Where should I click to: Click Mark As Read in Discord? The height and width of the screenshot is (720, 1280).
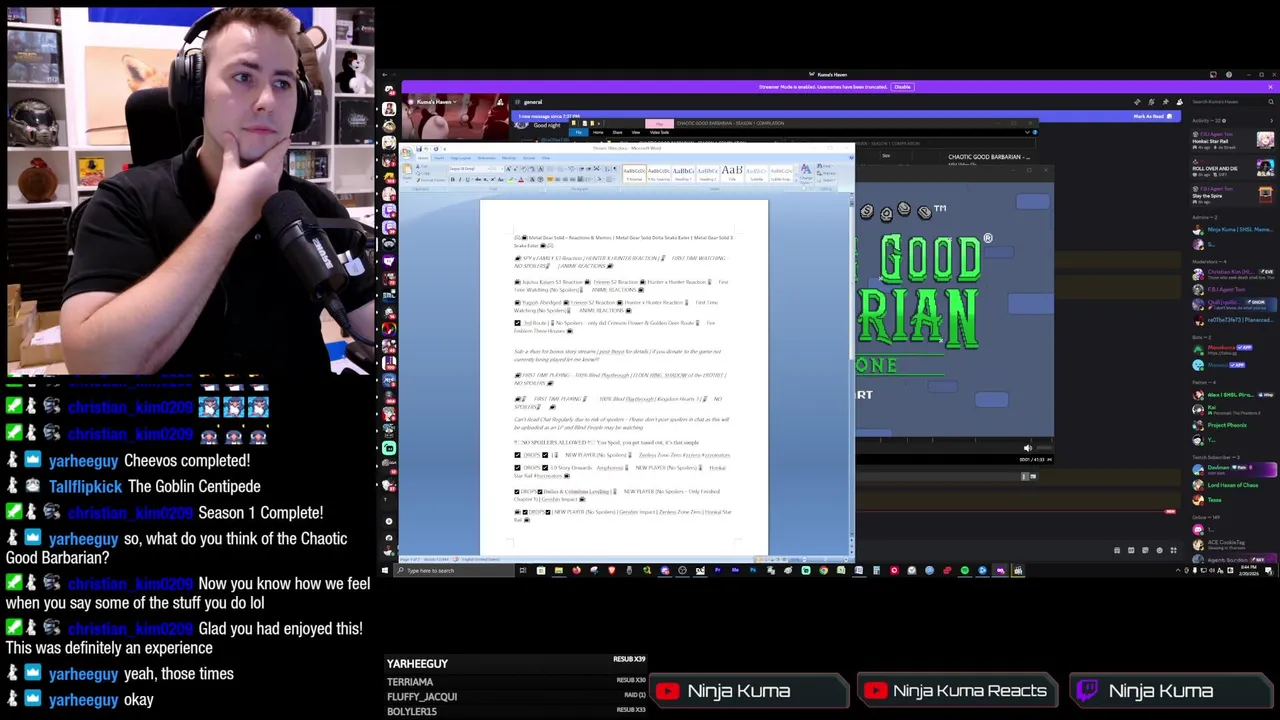point(1153,116)
